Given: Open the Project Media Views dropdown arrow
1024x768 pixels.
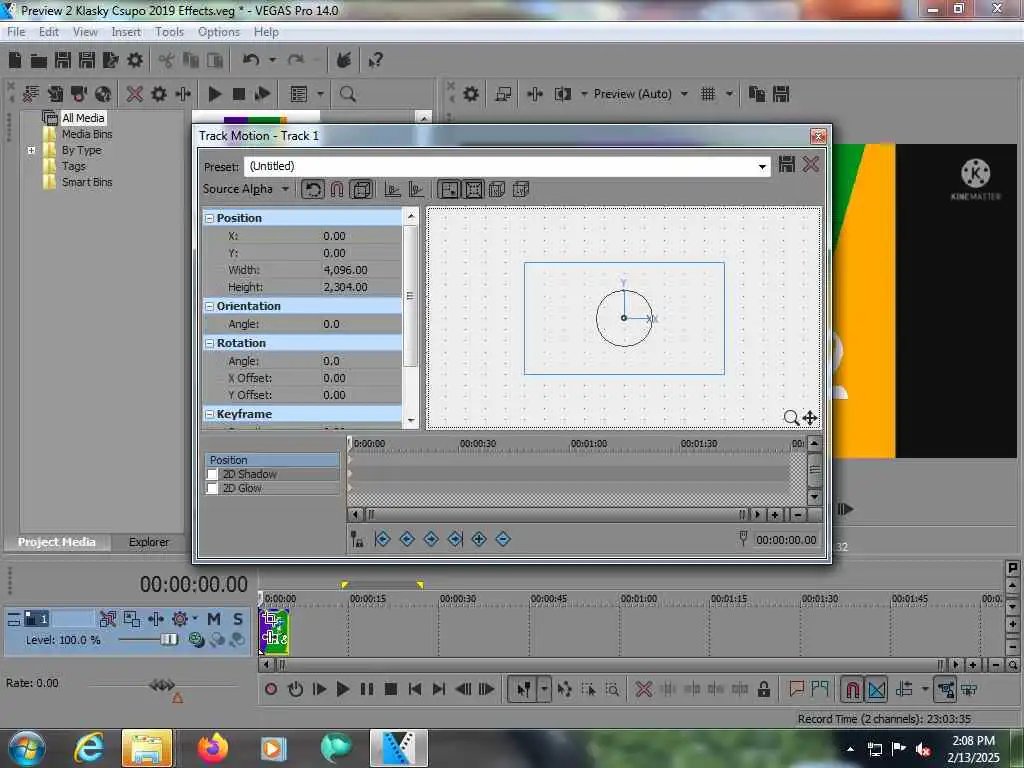Looking at the screenshot, I should [320, 94].
